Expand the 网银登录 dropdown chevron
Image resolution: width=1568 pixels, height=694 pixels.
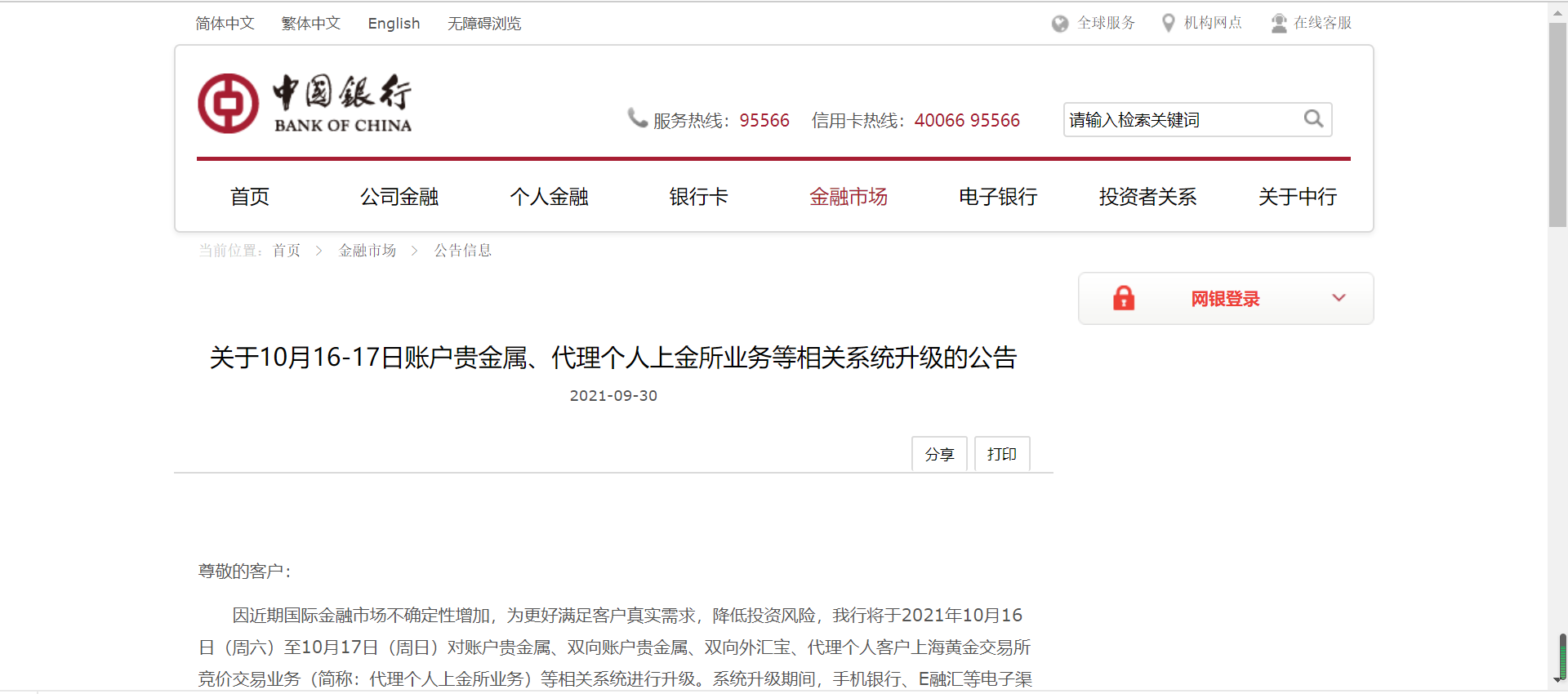1339,298
